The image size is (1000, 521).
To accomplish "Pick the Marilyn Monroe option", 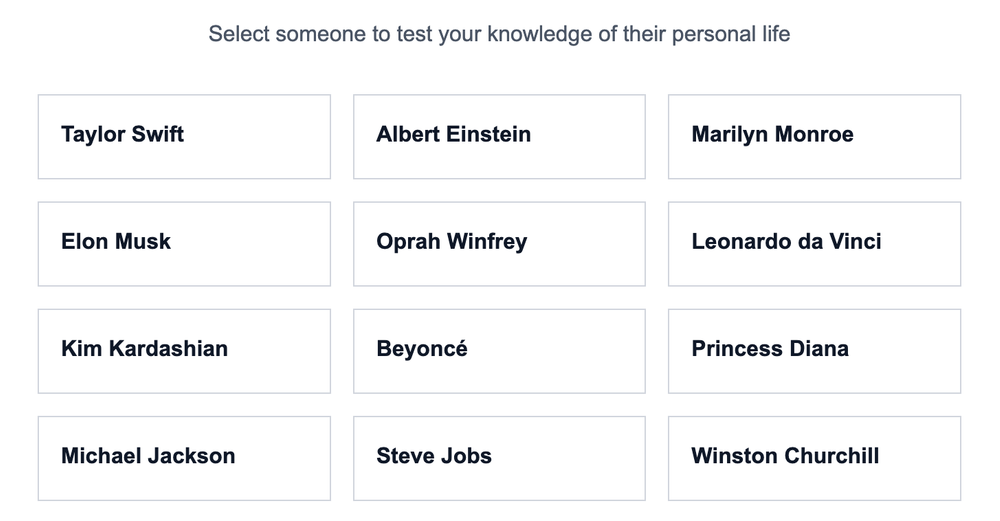I will (814, 137).
